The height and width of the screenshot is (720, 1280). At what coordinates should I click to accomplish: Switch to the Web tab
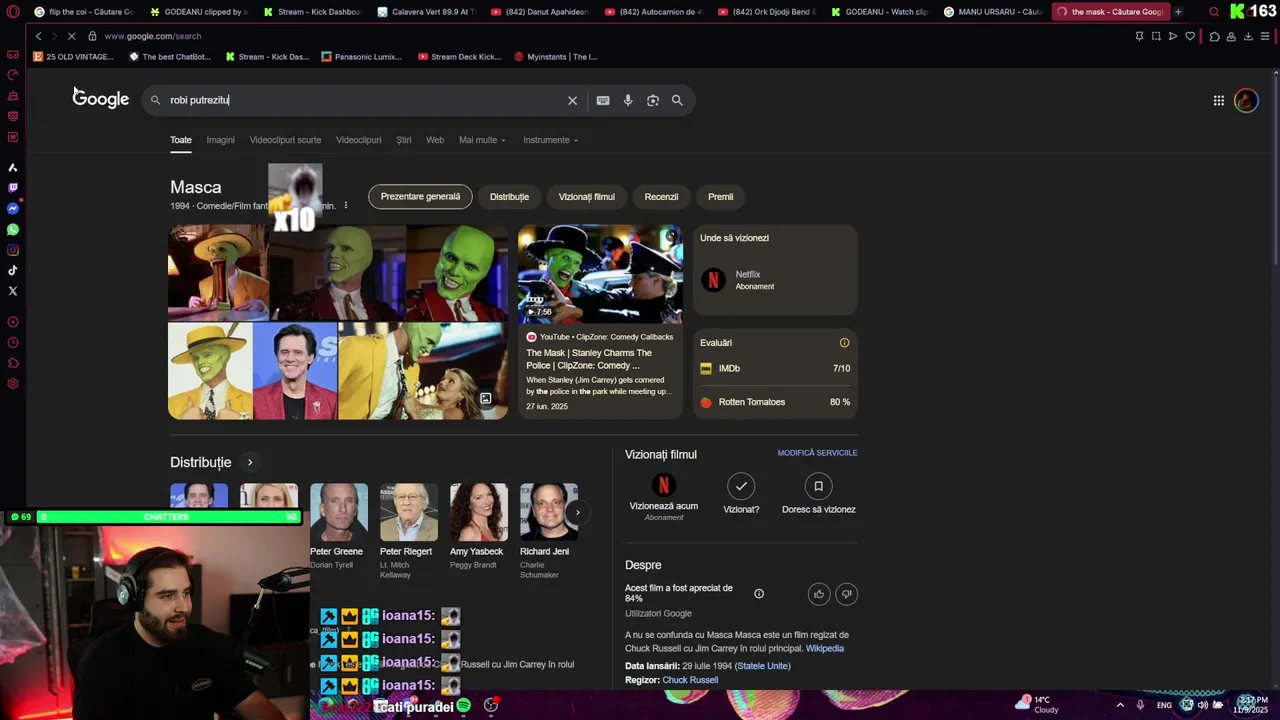pyautogui.click(x=435, y=140)
